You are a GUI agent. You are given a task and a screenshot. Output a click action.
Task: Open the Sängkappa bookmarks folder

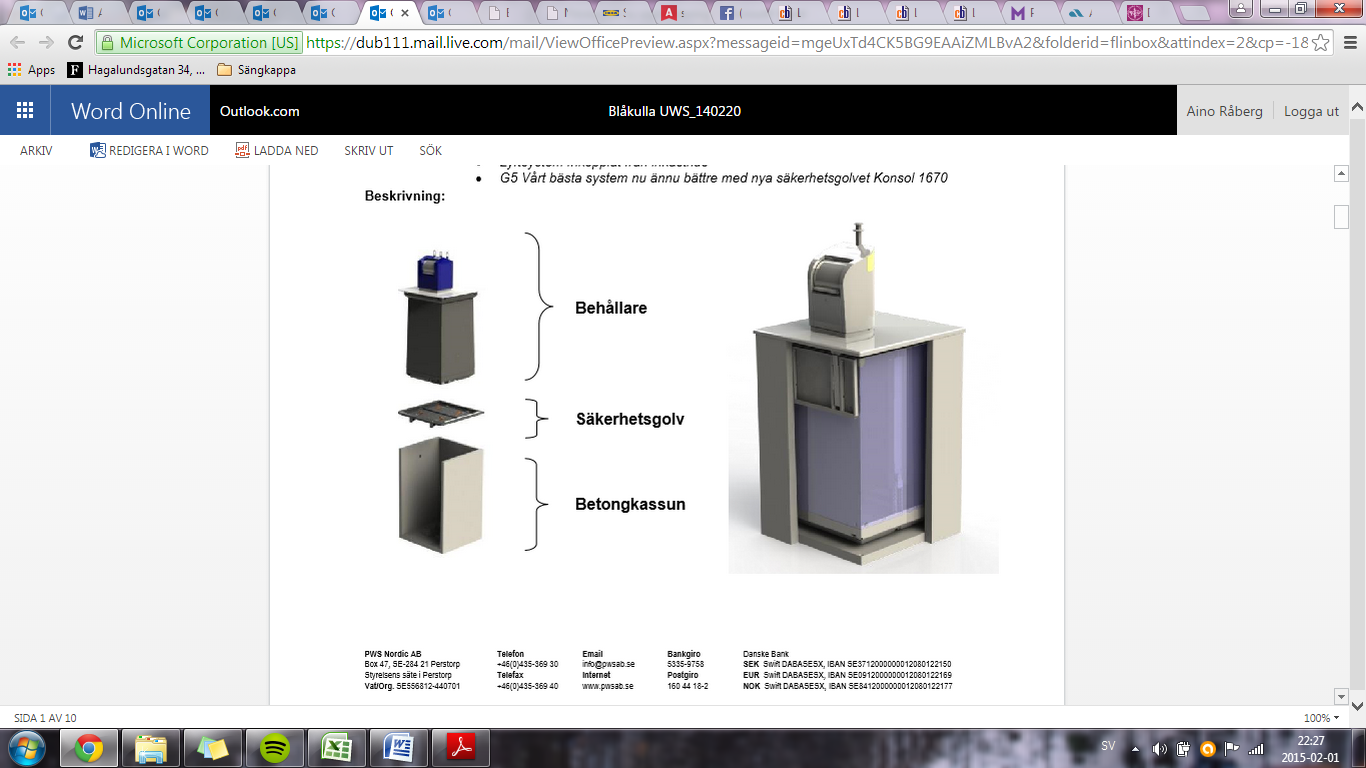[x=256, y=70]
